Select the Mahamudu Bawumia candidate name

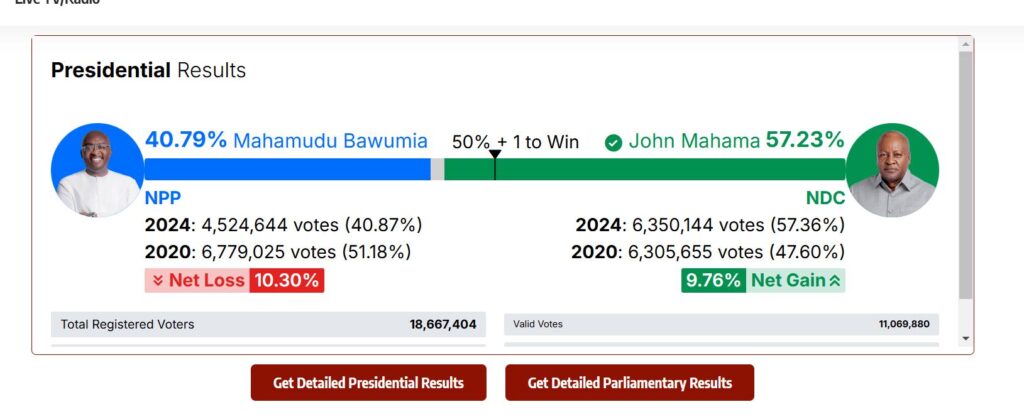point(330,141)
